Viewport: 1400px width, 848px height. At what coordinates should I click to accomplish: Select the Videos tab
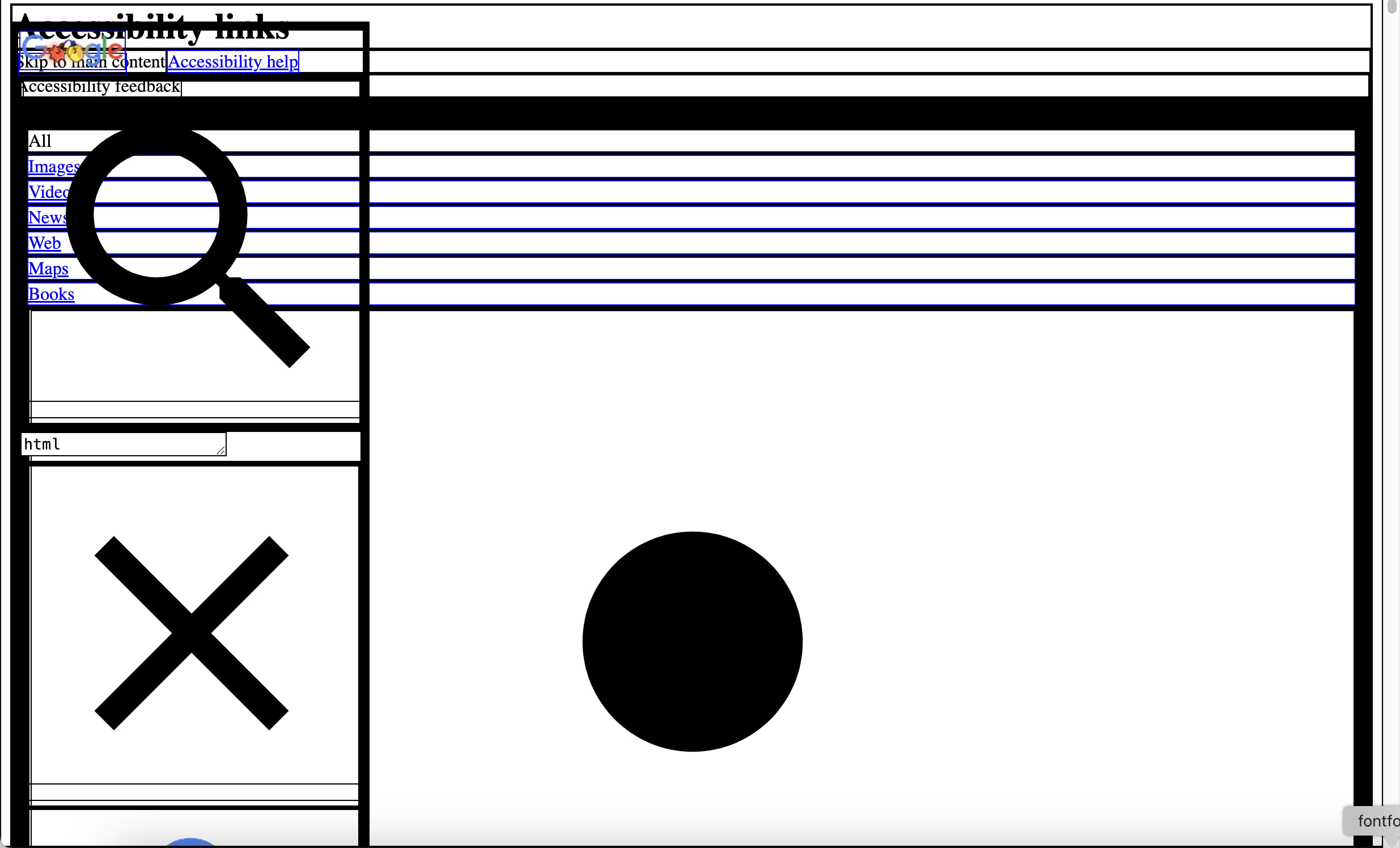coord(53,191)
